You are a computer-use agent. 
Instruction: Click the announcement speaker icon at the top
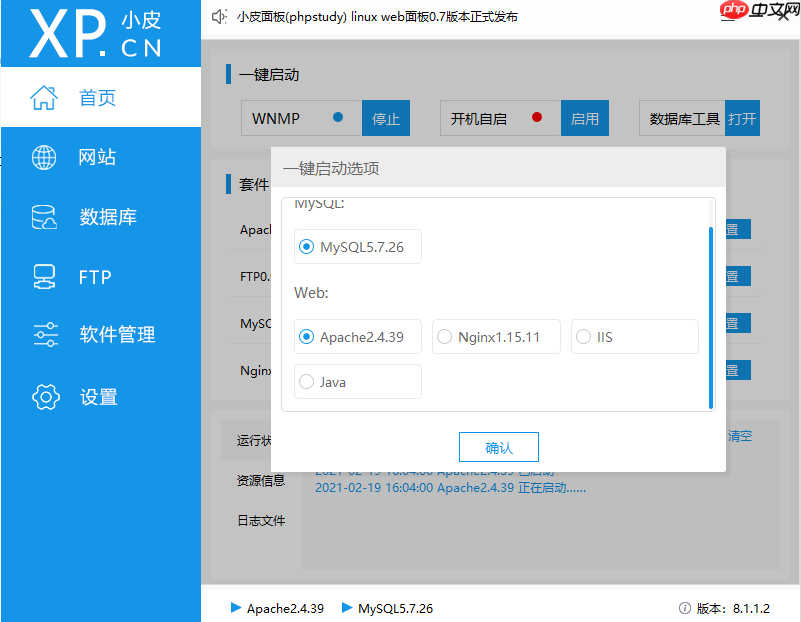click(x=220, y=15)
